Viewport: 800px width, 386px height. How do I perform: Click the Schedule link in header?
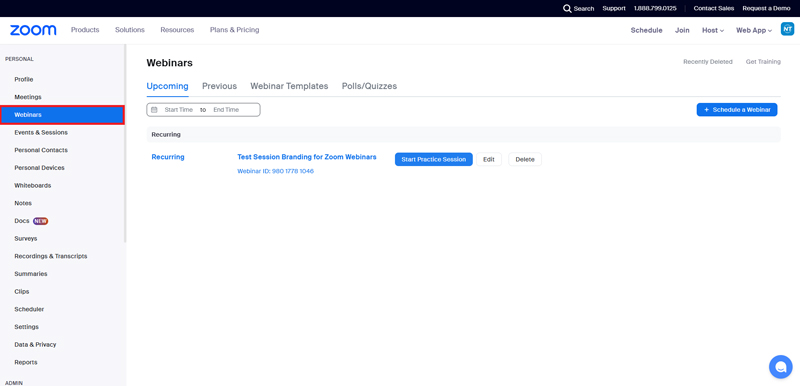(646, 31)
